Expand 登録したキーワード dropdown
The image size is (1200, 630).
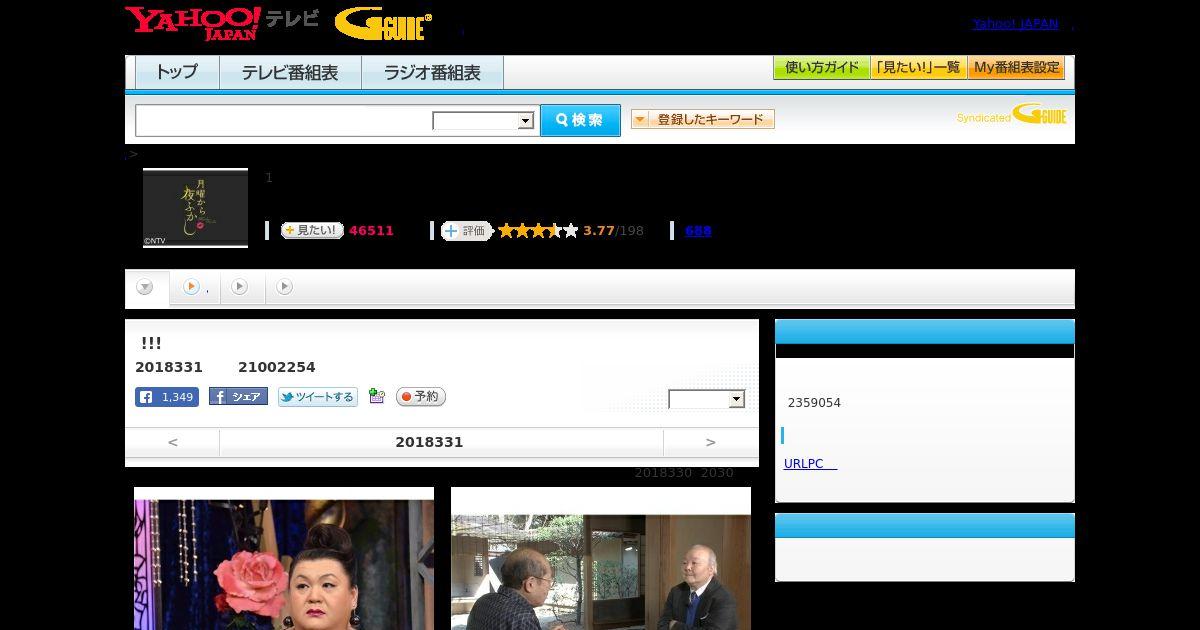(x=703, y=119)
